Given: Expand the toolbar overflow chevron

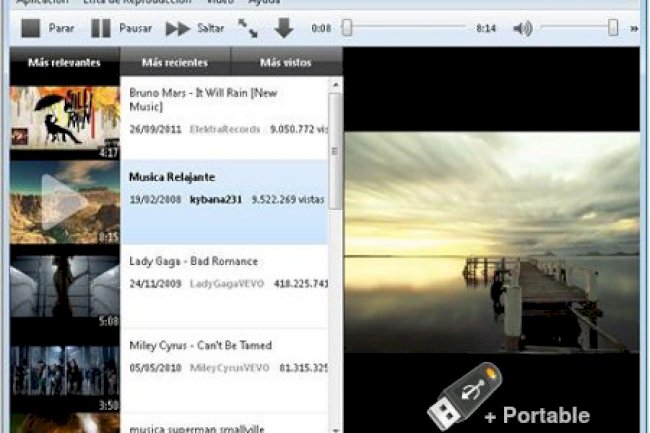Looking at the screenshot, I should (x=634, y=29).
